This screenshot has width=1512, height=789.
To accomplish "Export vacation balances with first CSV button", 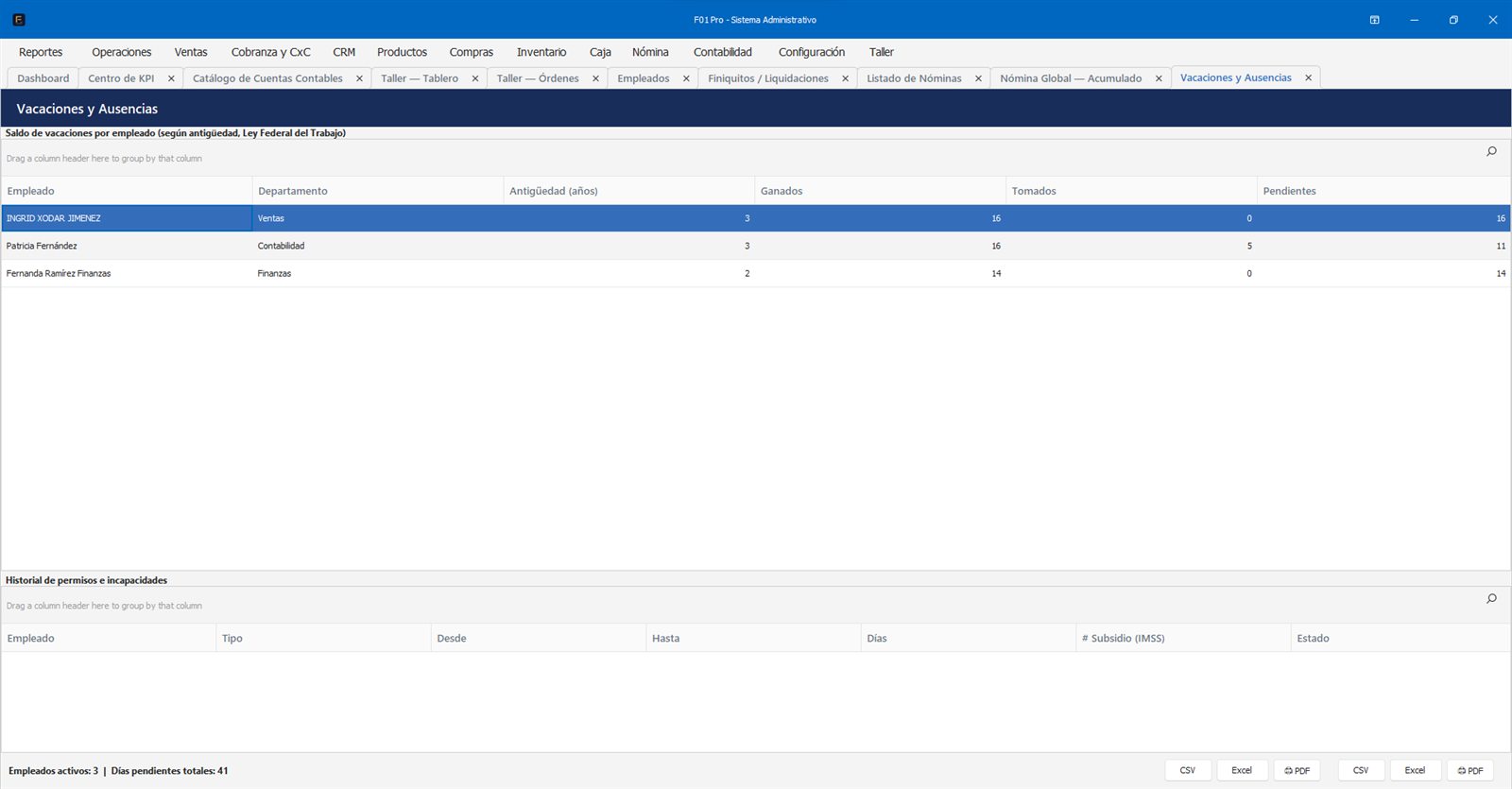I will click(1188, 770).
